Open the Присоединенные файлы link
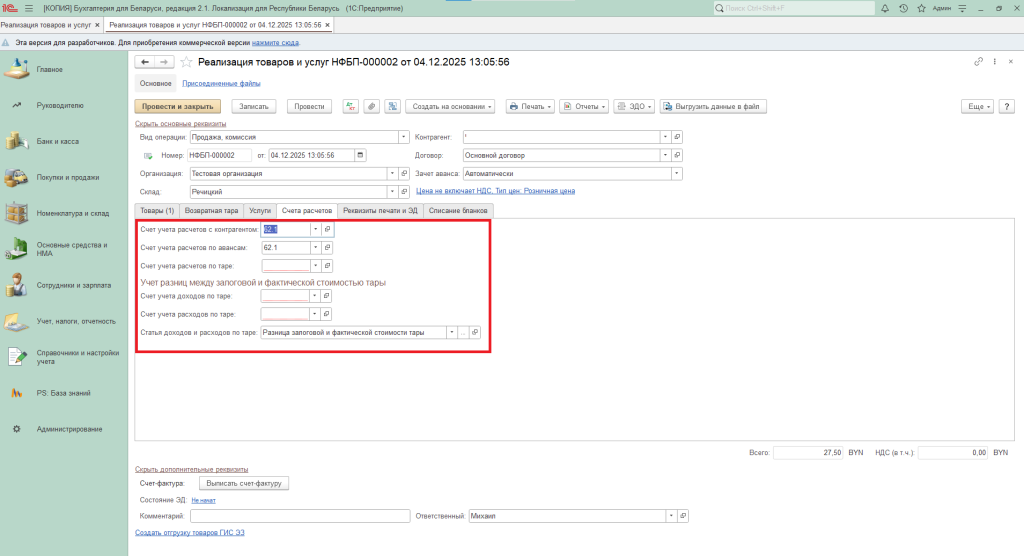 (221, 84)
